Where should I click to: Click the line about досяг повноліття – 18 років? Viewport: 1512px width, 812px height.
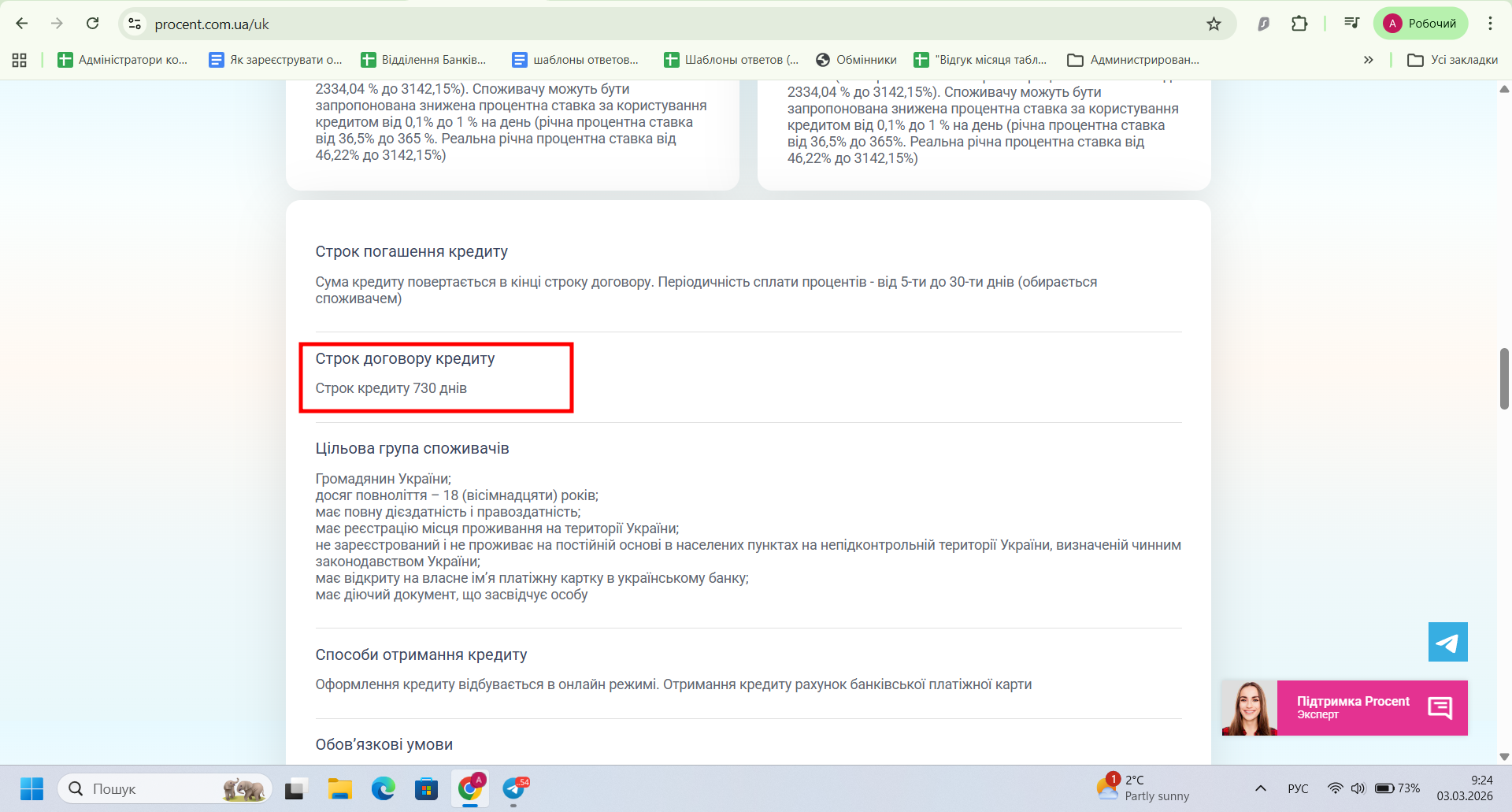tap(457, 495)
